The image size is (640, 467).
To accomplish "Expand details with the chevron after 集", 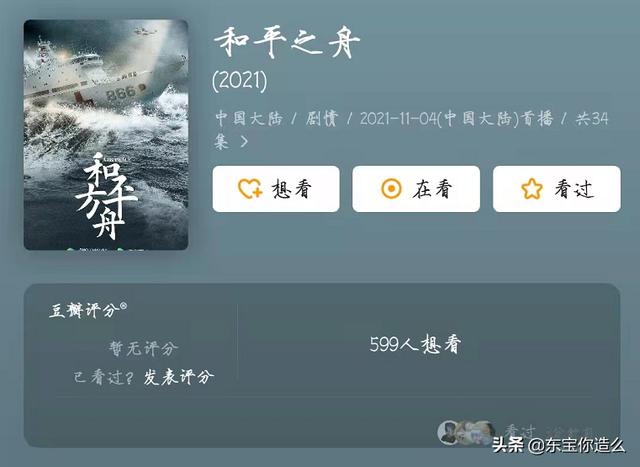I will [x=244, y=142].
